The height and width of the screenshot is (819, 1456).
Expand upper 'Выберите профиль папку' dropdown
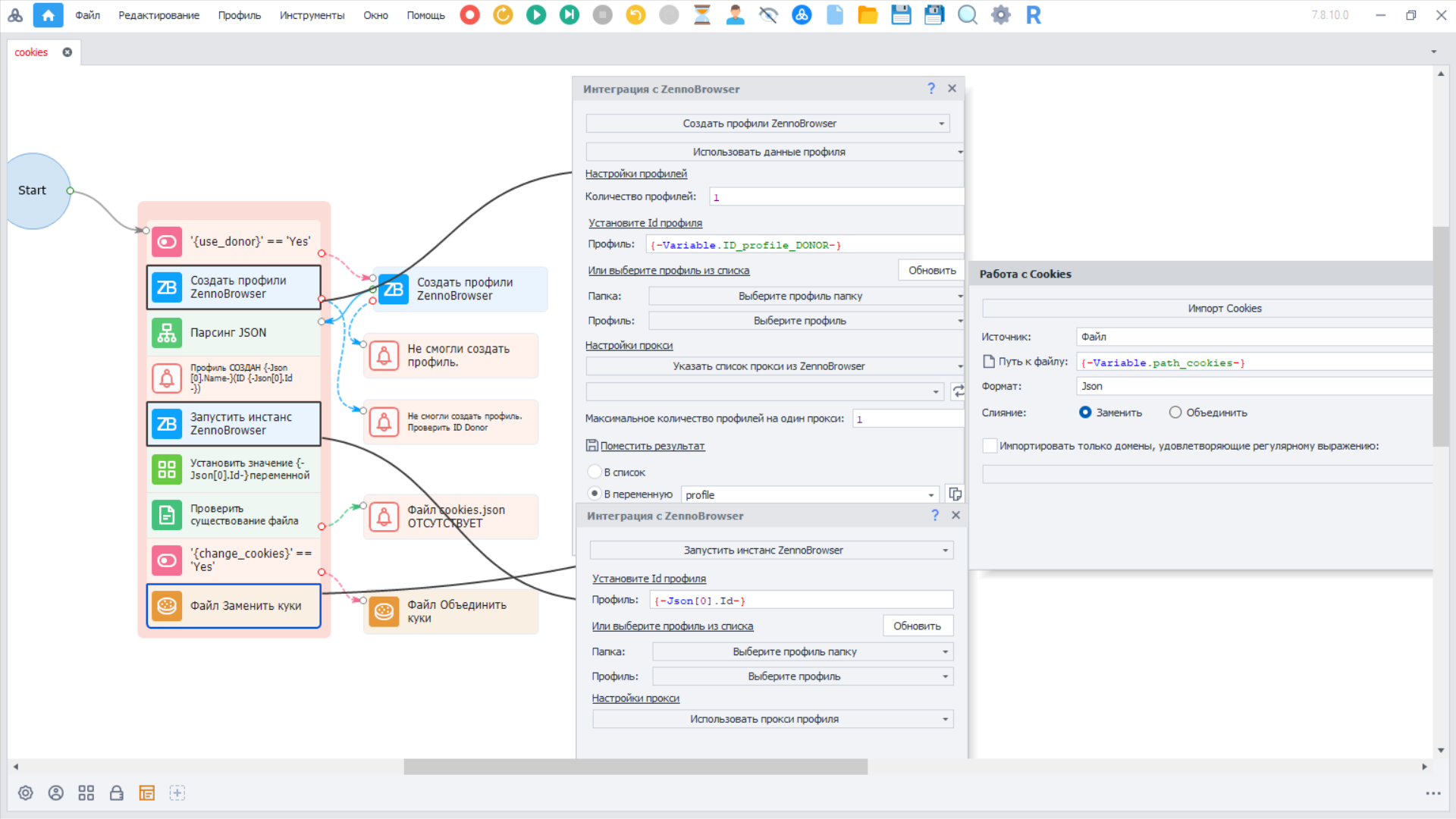point(807,297)
